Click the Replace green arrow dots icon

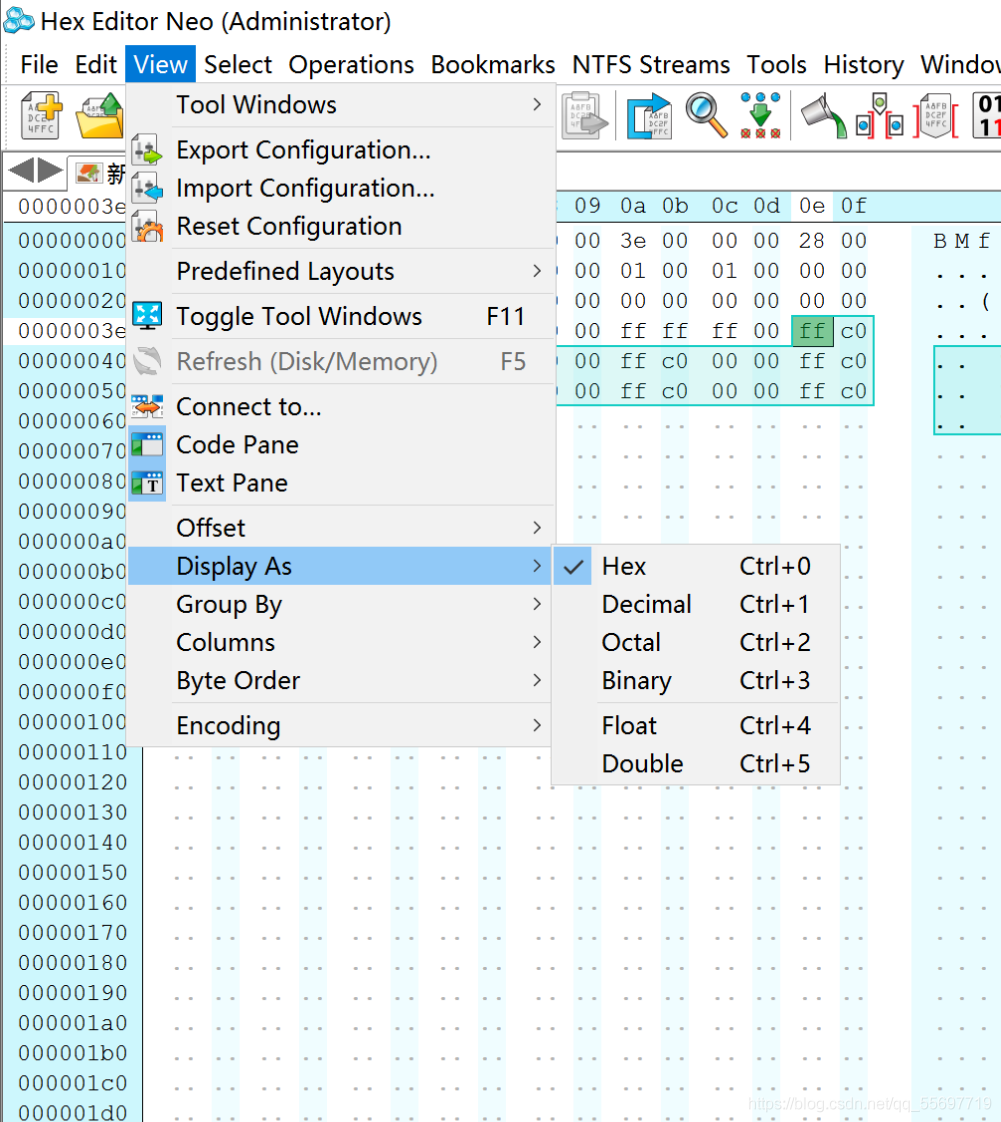[x=760, y=114]
